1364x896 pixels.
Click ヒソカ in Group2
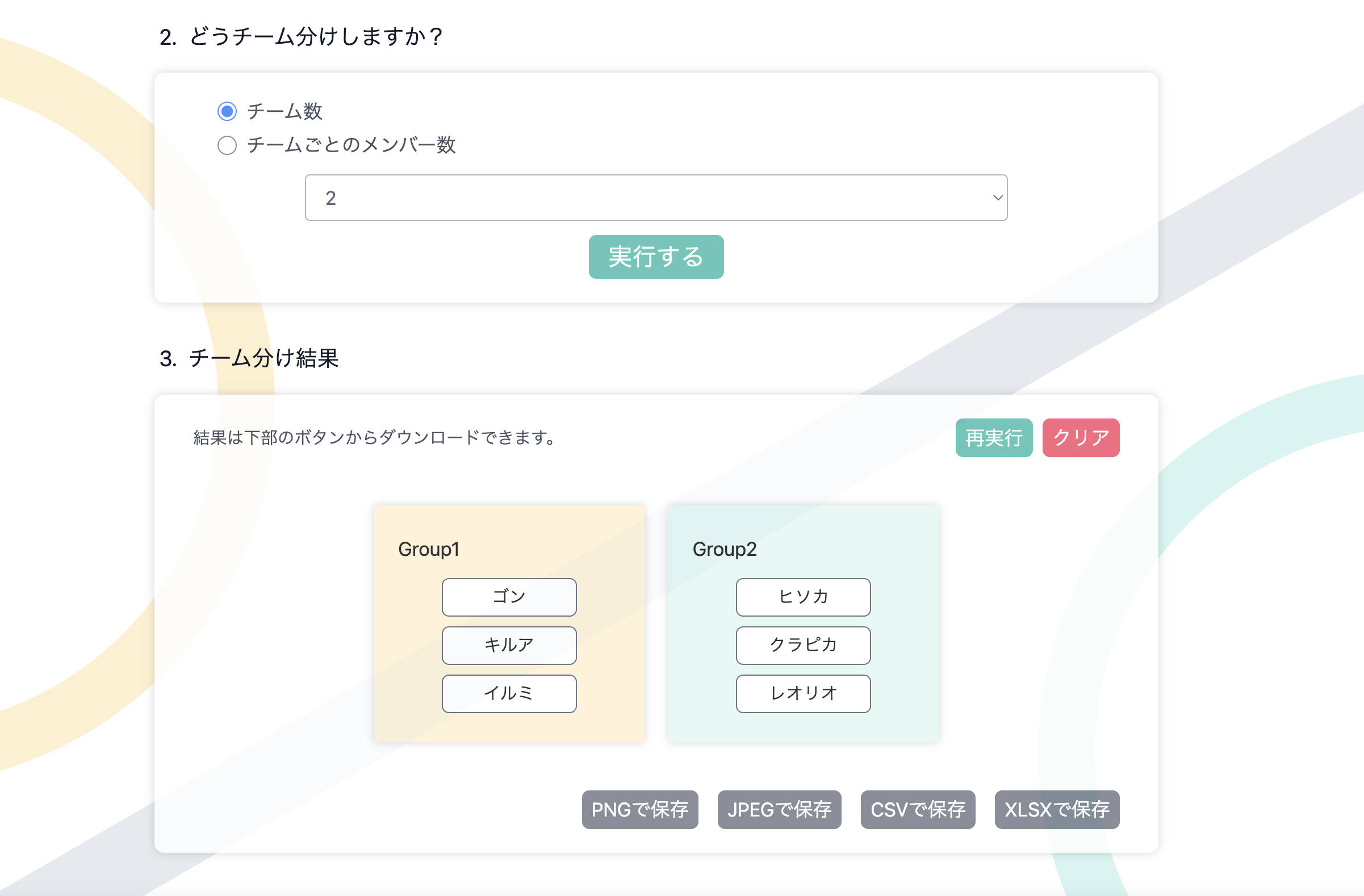point(803,597)
